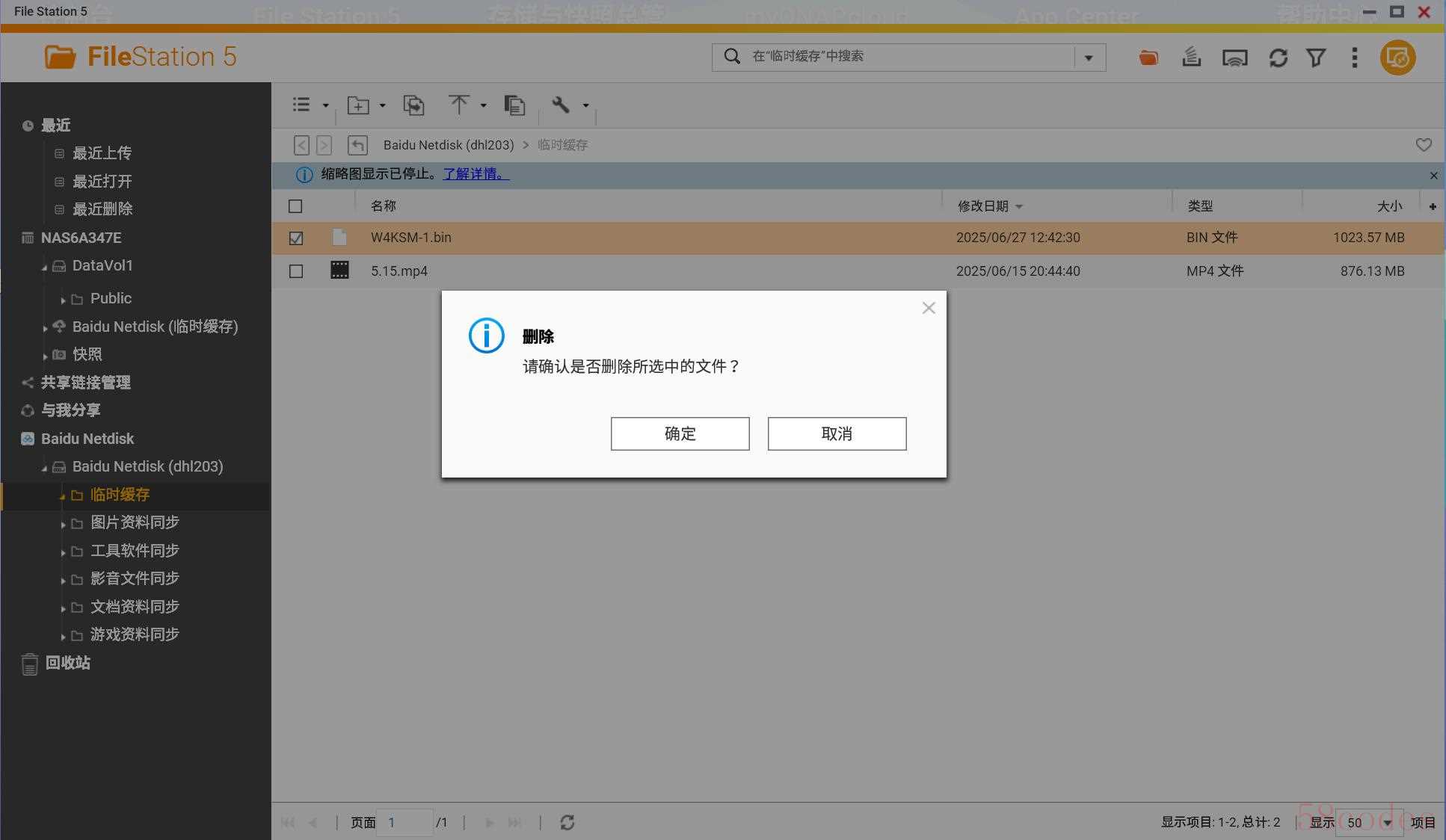Open the three-dot more settings menu
Viewport: 1446px width, 840px height.
1354,58
